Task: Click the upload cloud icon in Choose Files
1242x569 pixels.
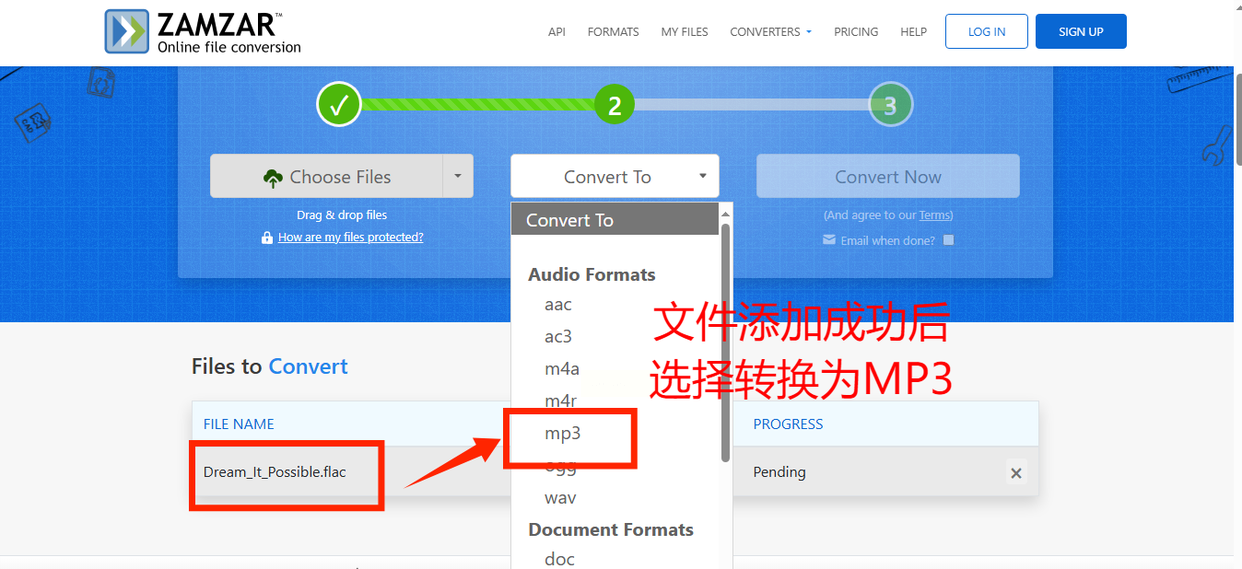Action: point(273,178)
